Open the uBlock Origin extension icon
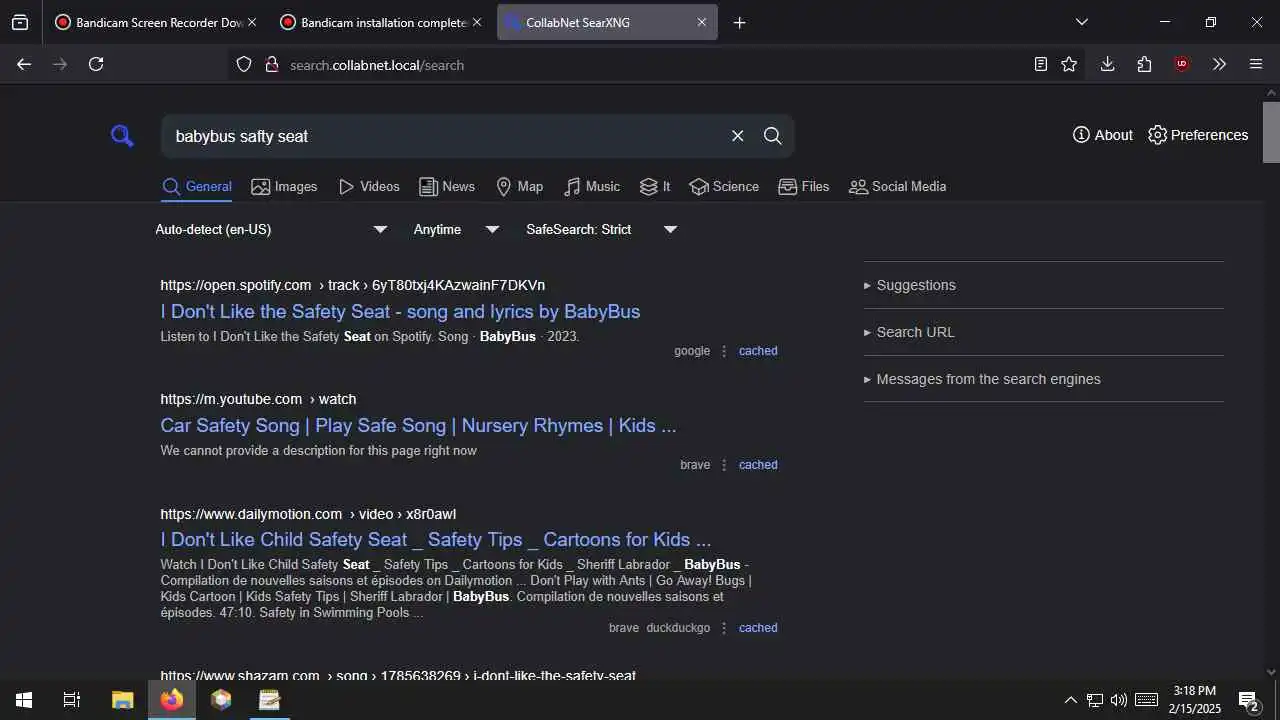The height and width of the screenshot is (720, 1280). [1182, 64]
